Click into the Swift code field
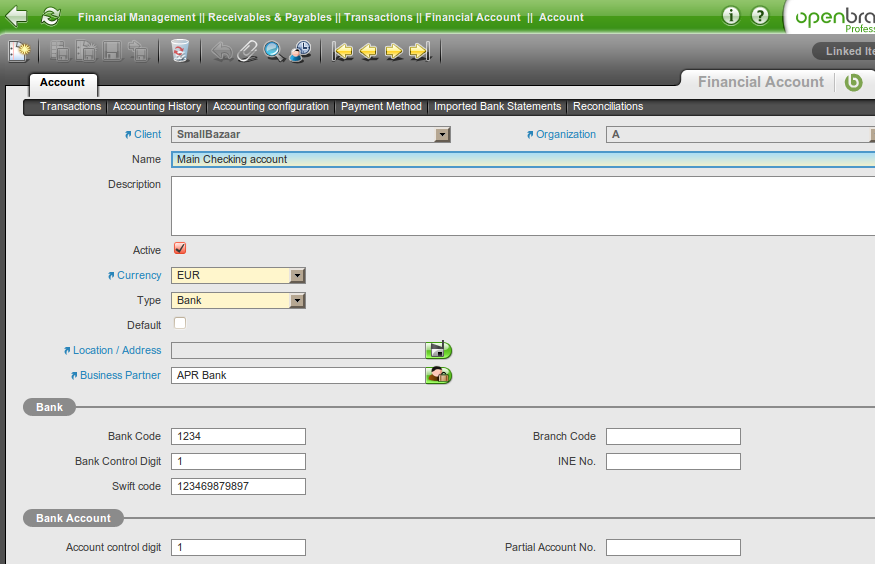Screen dimensions: 875x564 click(238, 486)
